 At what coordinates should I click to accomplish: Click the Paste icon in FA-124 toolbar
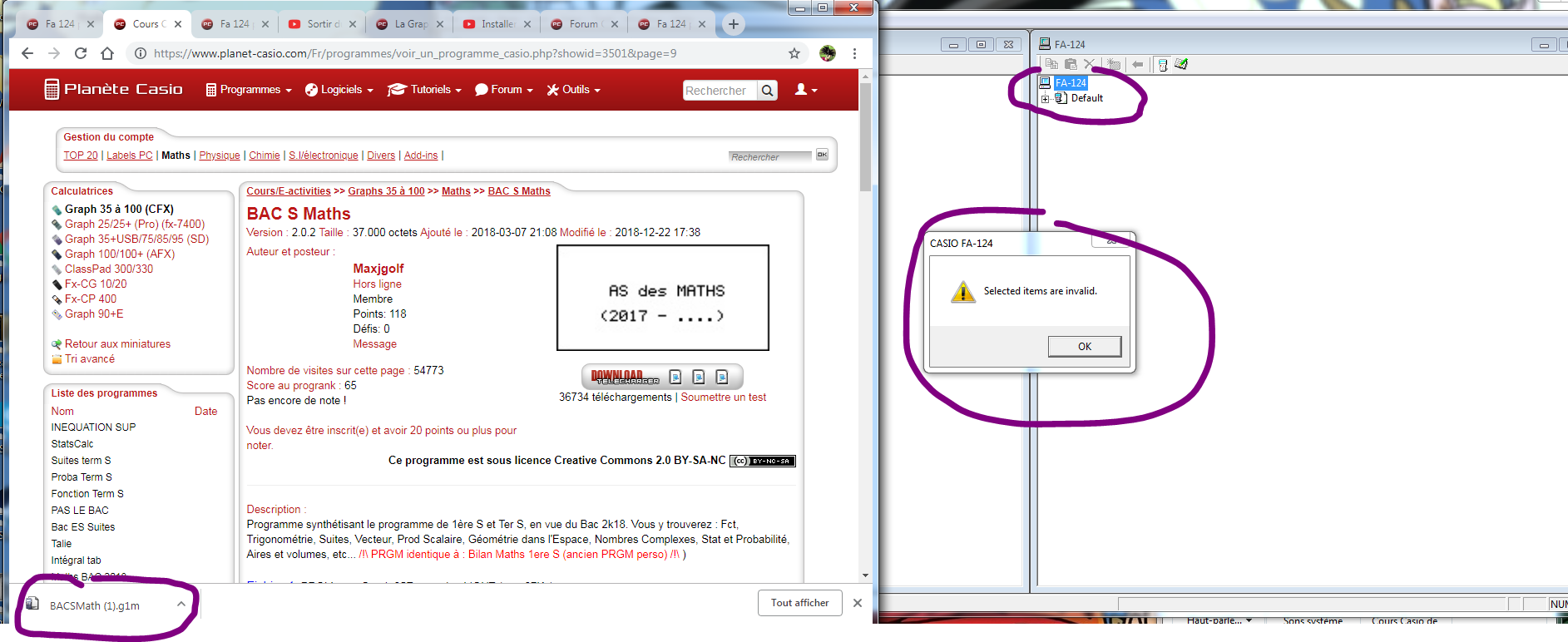pyautogui.click(x=1071, y=64)
